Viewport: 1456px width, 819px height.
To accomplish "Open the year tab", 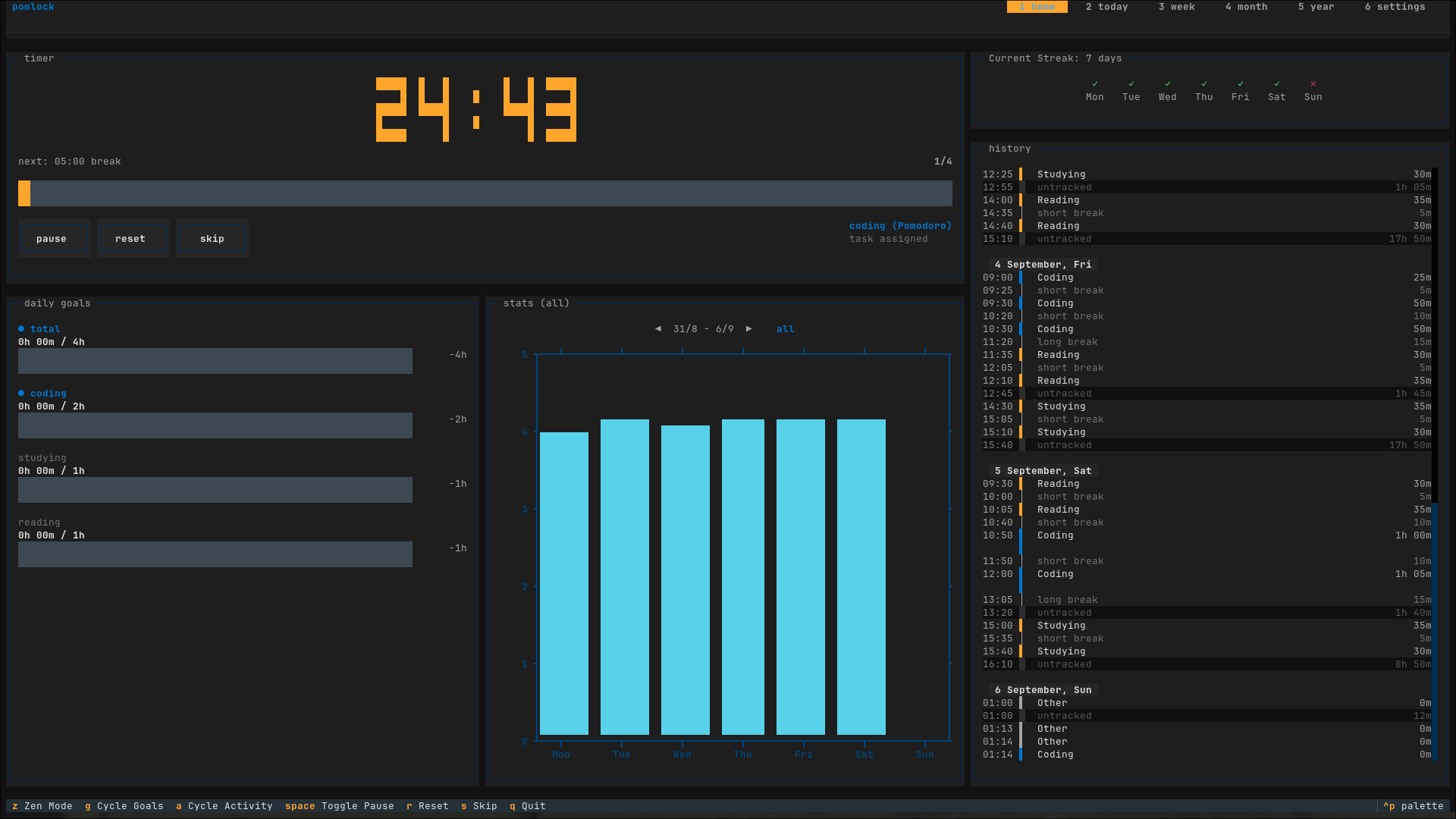I will [1316, 7].
